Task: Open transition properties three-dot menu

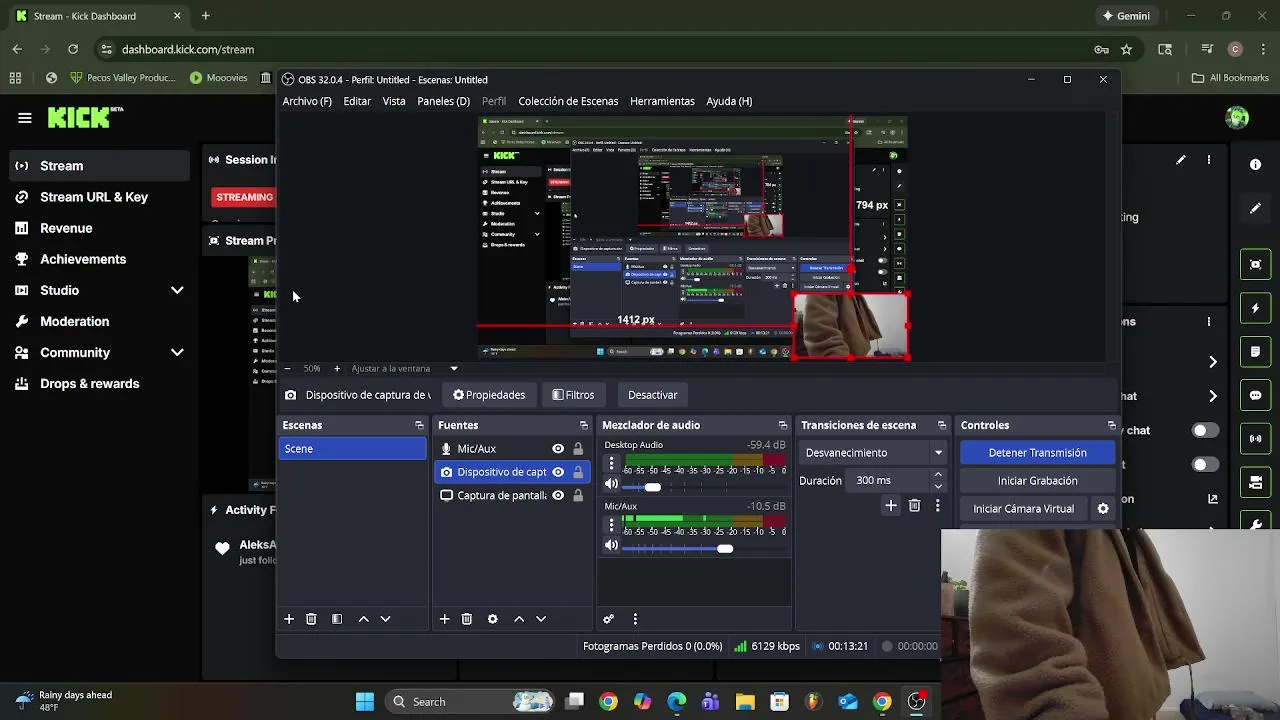Action: click(x=937, y=506)
